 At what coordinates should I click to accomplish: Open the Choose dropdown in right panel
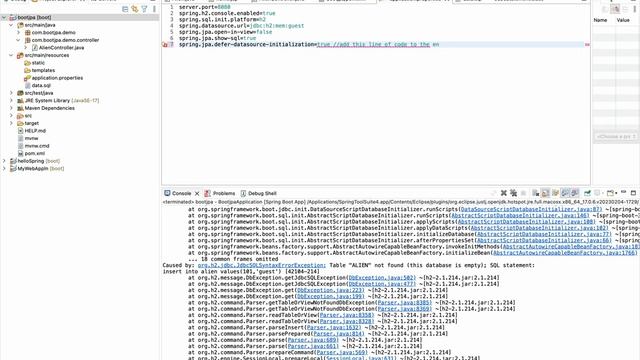tap(616, 136)
